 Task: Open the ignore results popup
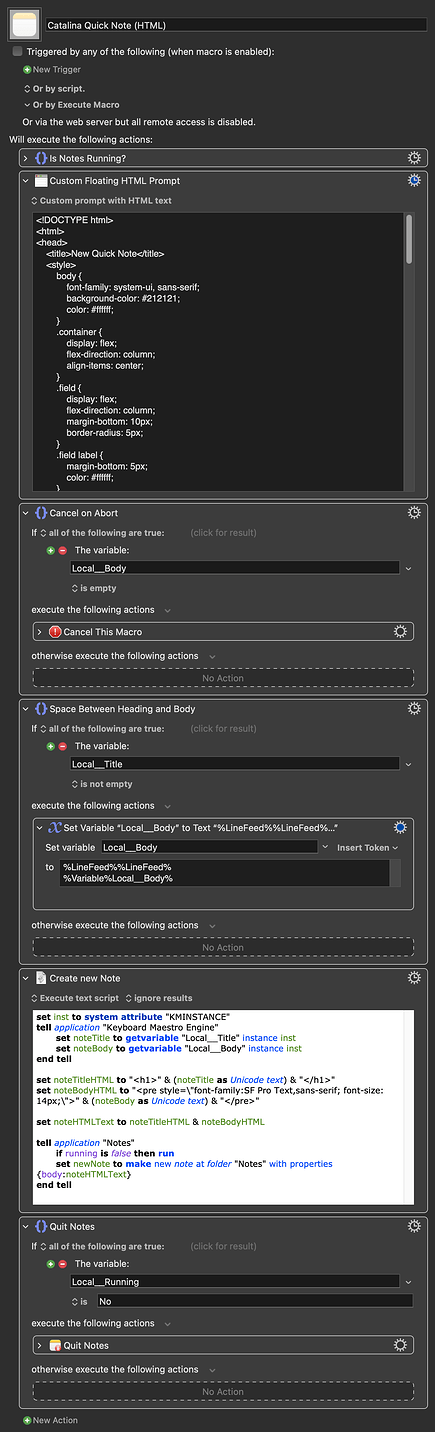[161, 998]
